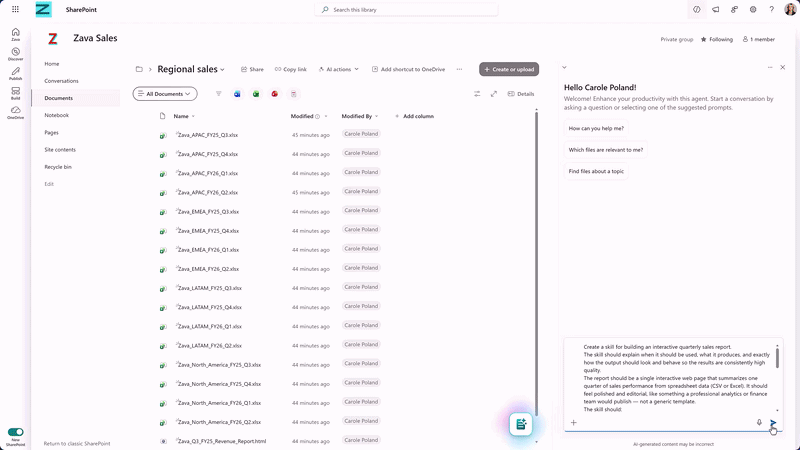
Task: Expand the Regional sales folder dropdown
Action: (222, 69)
